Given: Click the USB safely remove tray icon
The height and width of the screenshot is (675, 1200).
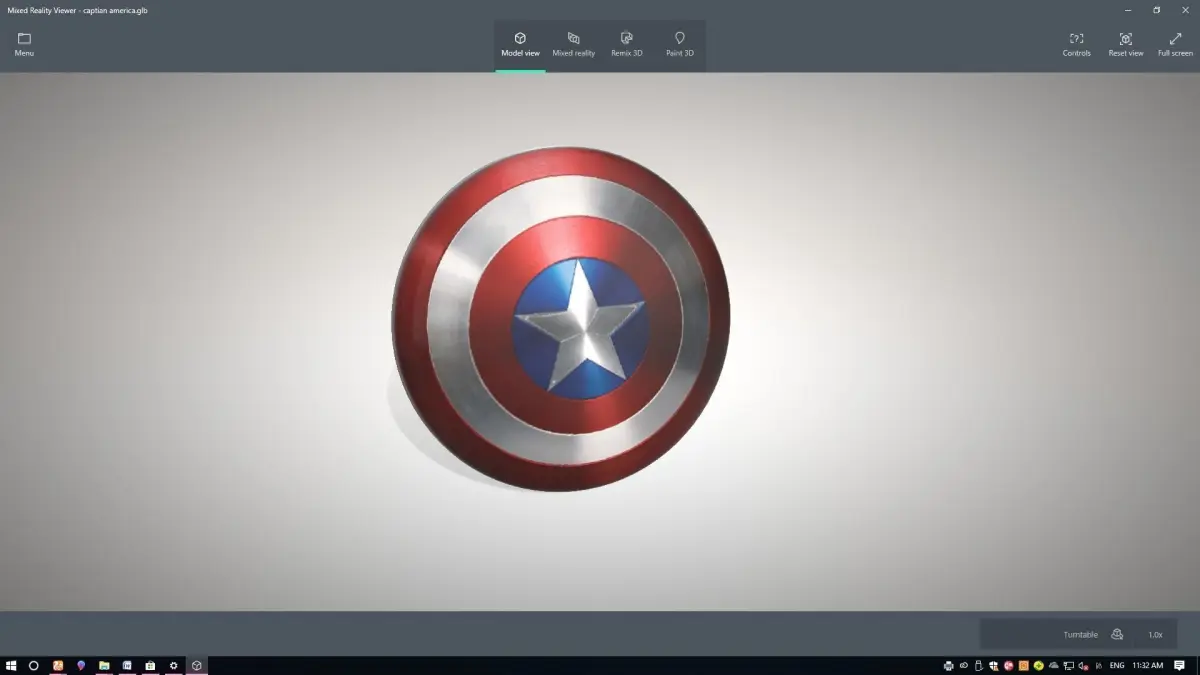Looking at the screenshot, I should (x=978, y=665).
